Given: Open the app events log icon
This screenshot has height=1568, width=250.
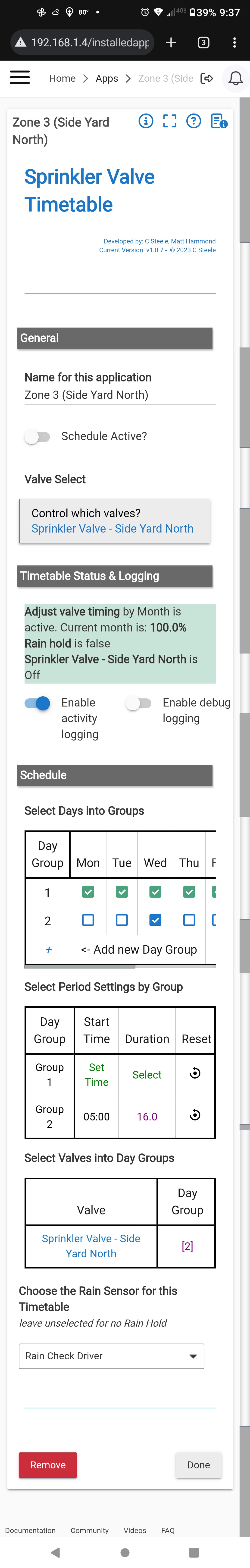Looking at the screenshot, I should (x=219, y=121).
